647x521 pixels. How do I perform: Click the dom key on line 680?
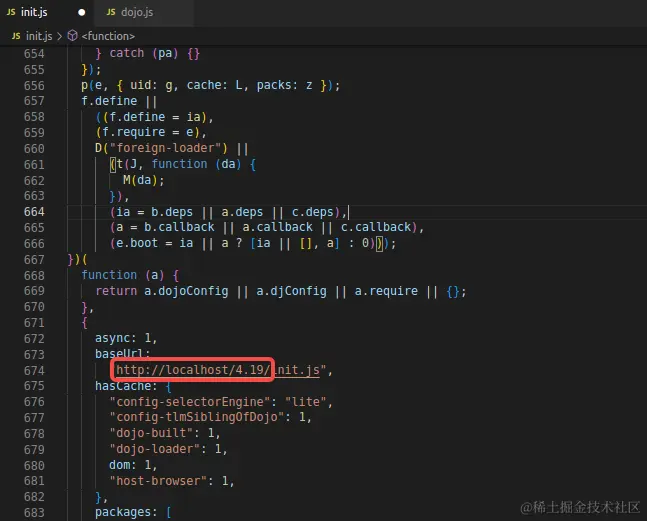[x=120, y=465]
